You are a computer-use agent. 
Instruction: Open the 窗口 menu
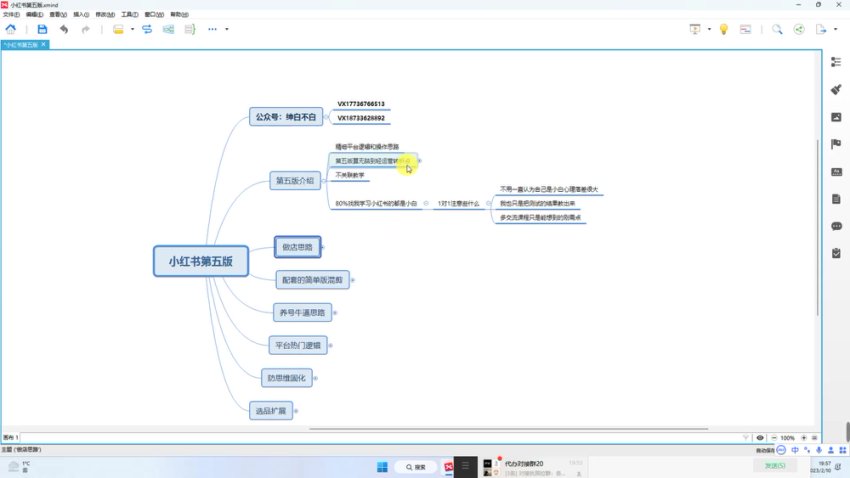154,15
